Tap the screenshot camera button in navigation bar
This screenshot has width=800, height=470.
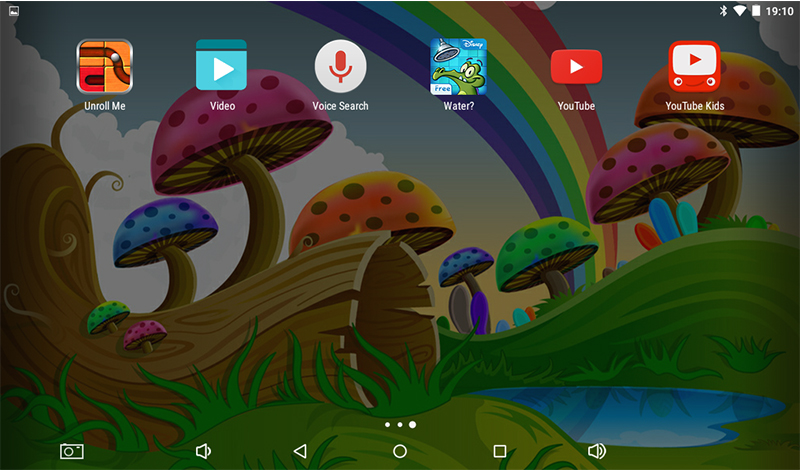click(x=72, y=451)
